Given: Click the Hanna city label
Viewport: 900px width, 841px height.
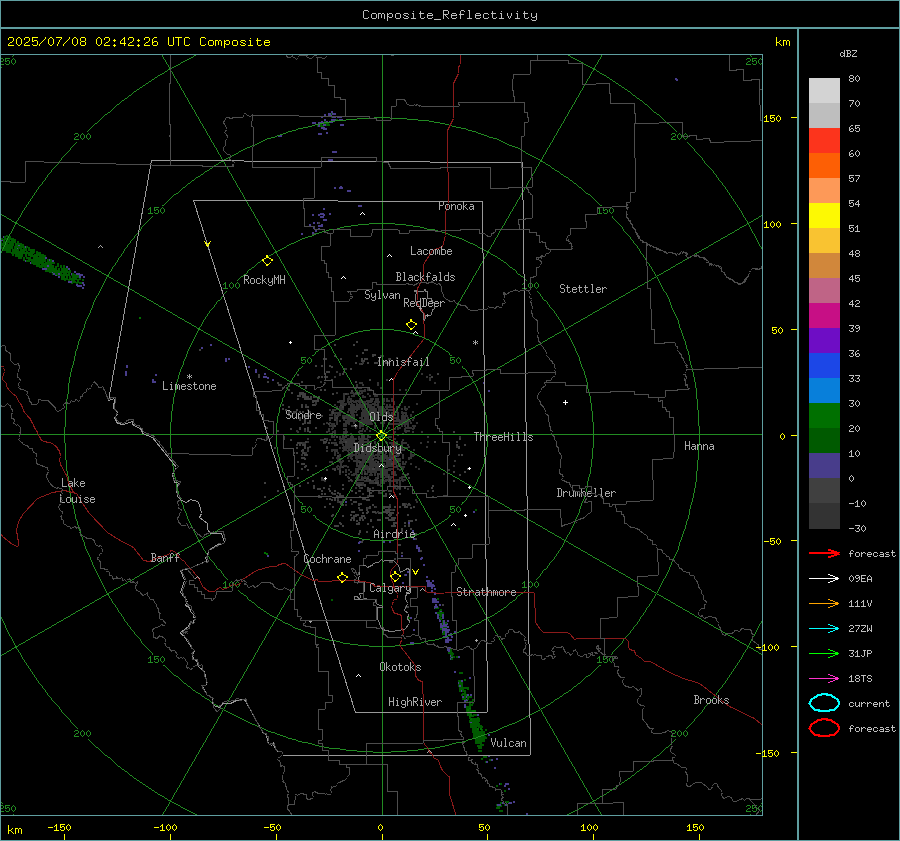Looking at the screenshot, I should [699, 446].
